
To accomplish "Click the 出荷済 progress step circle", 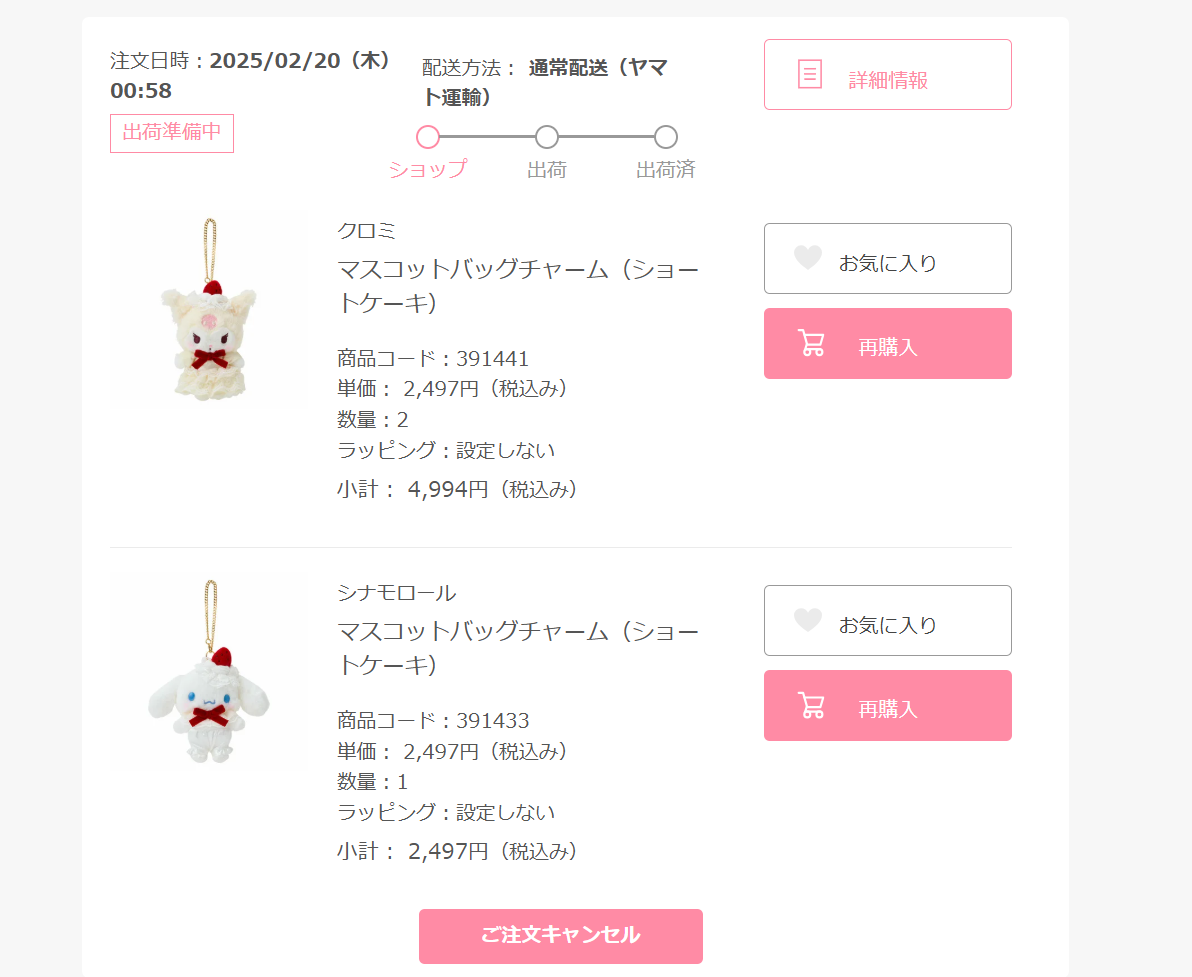I will (x=666, y=138).
